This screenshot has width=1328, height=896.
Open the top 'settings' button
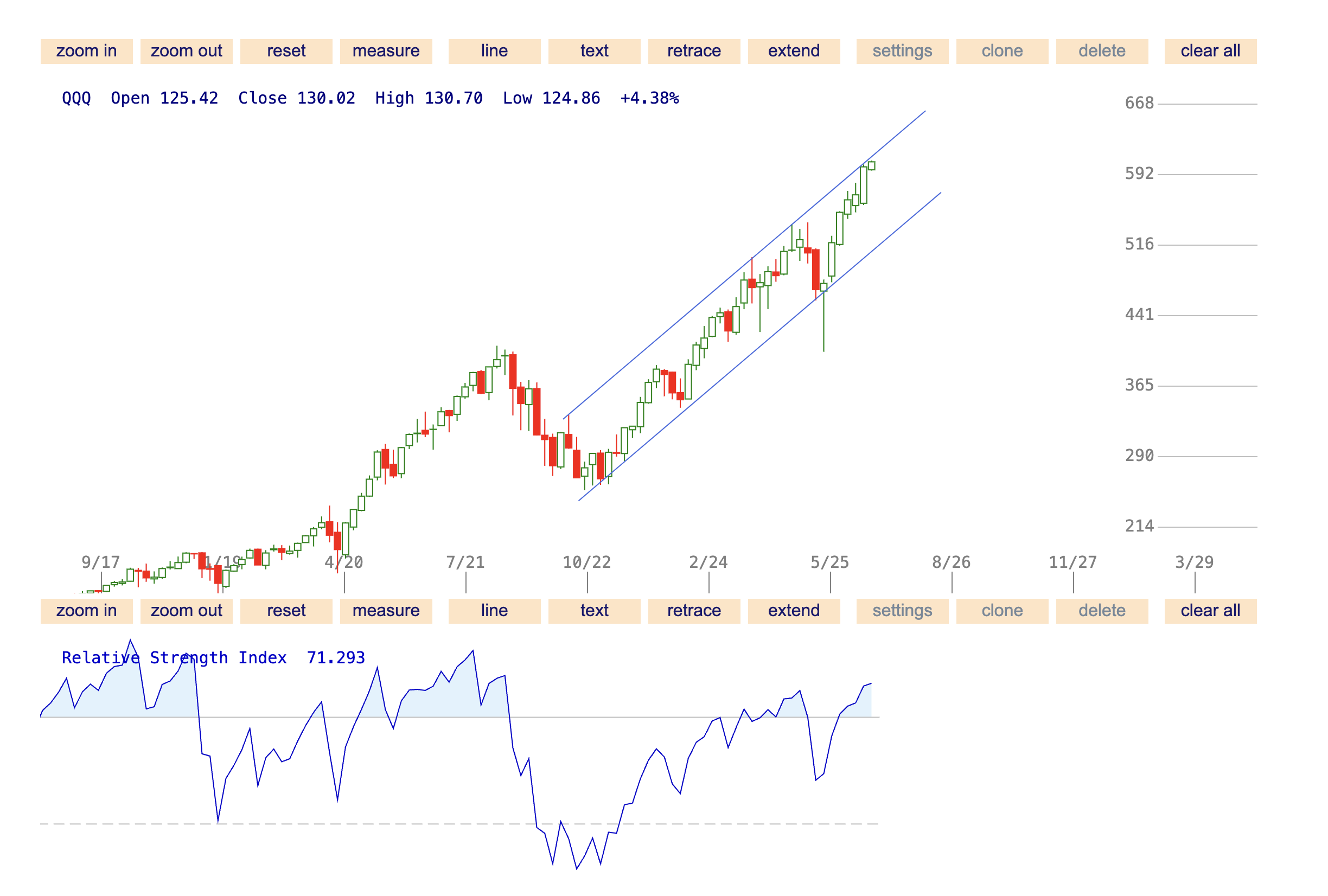(x=902, y=52)
